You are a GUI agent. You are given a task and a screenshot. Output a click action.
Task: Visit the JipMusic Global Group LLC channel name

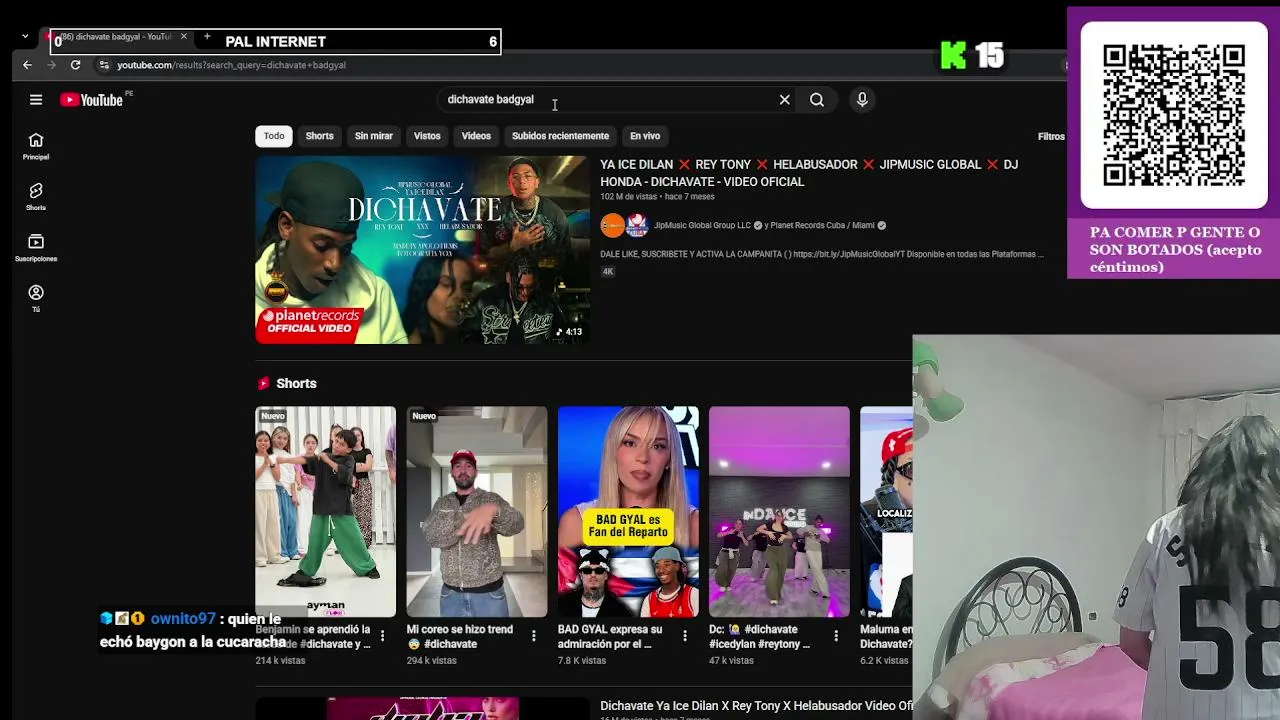coord(702,226)
